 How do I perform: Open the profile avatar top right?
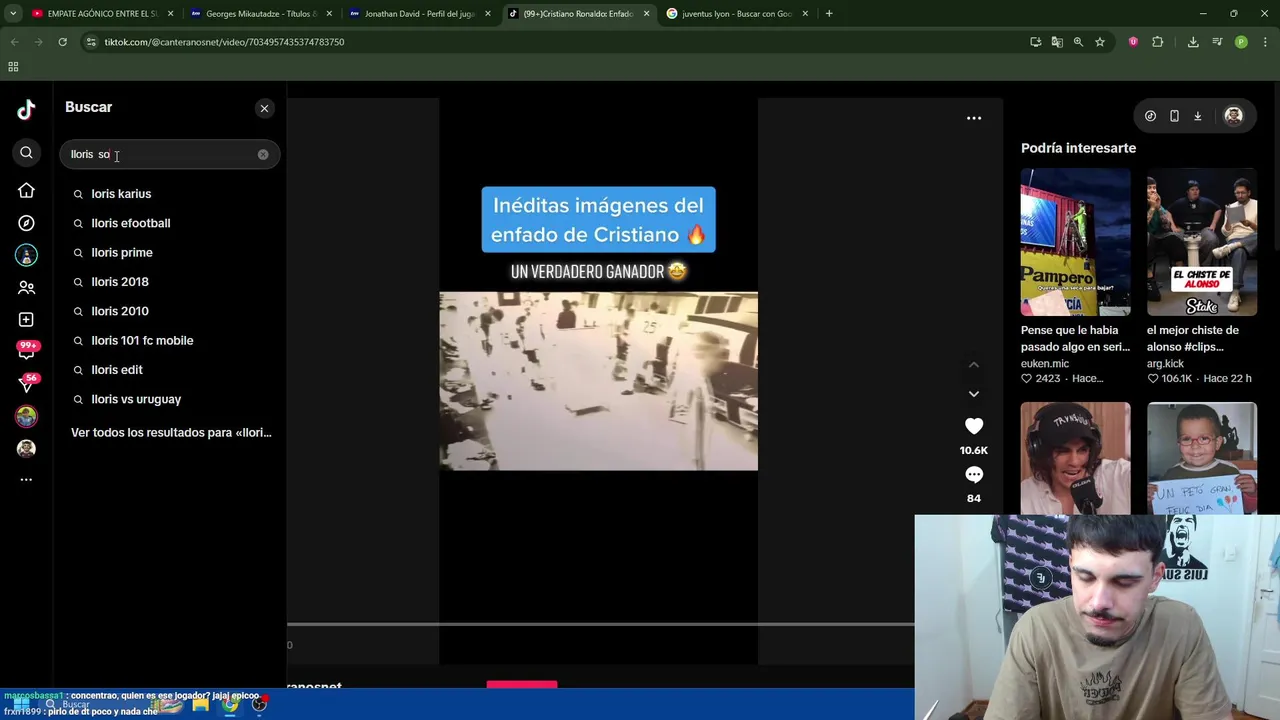coord(1233,116)
